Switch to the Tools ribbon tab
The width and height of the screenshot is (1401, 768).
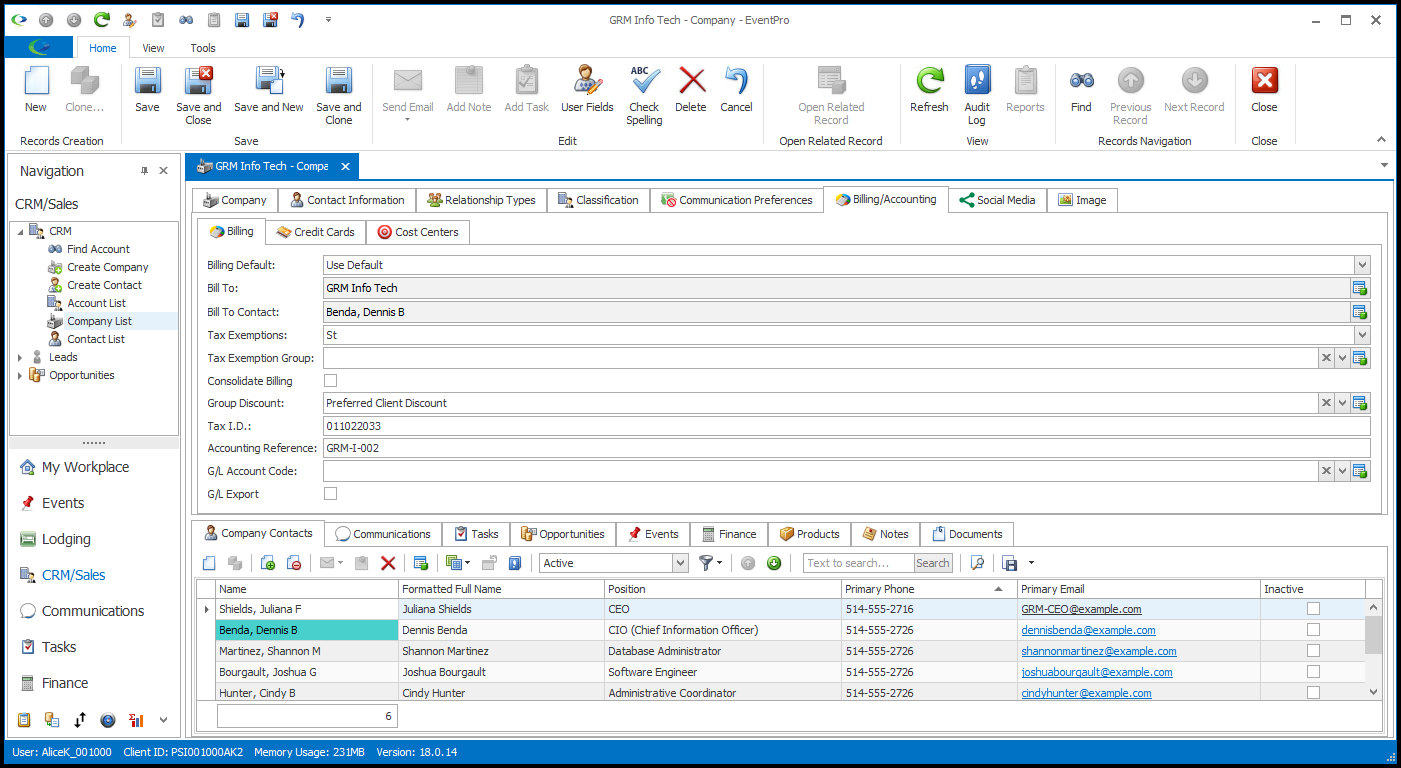pos(203,48)
